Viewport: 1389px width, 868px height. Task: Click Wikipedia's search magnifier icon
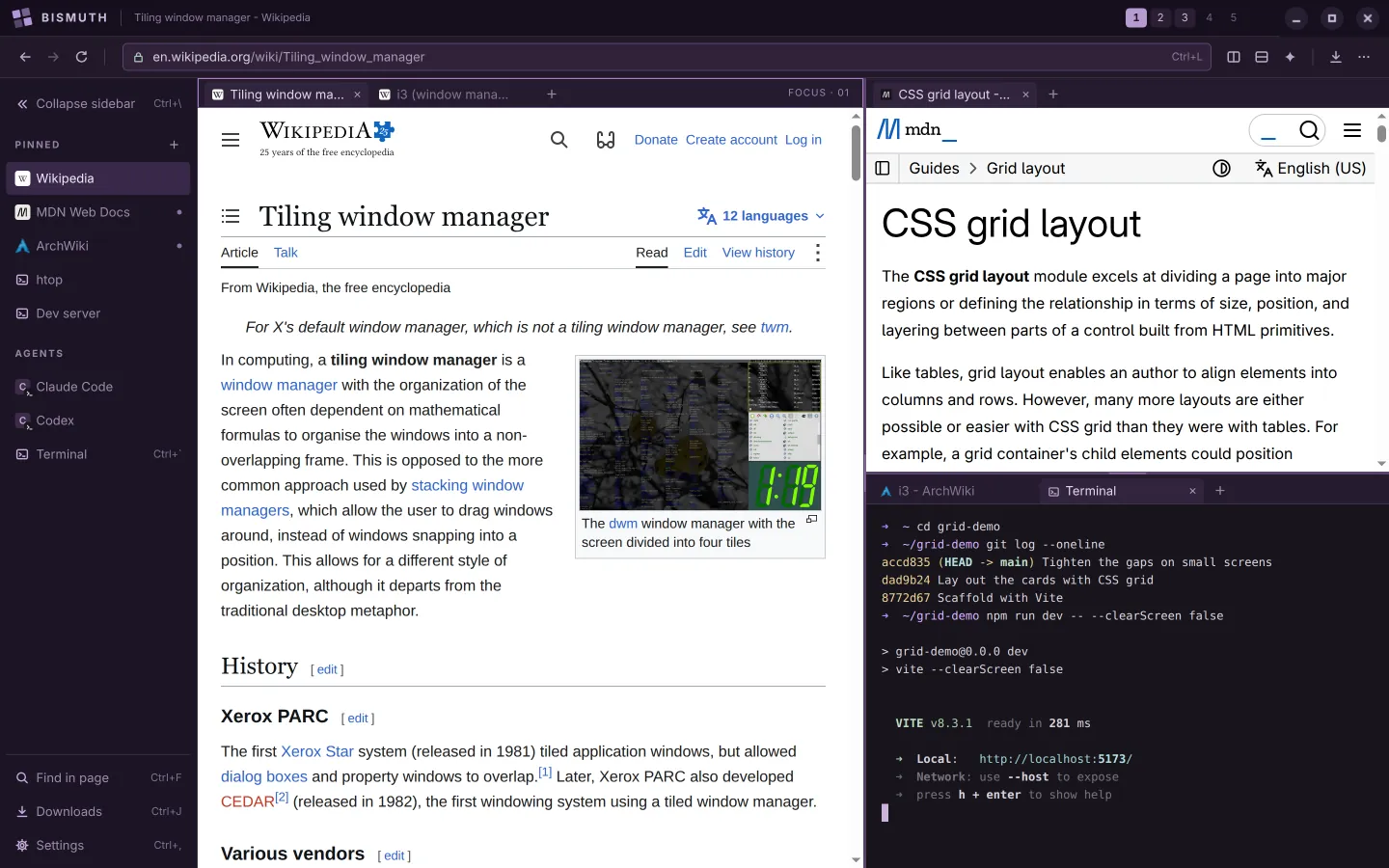point(559,140)
